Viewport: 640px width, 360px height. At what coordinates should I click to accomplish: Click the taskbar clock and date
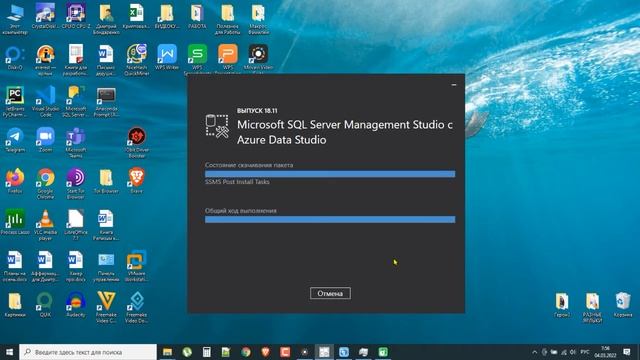605,352
